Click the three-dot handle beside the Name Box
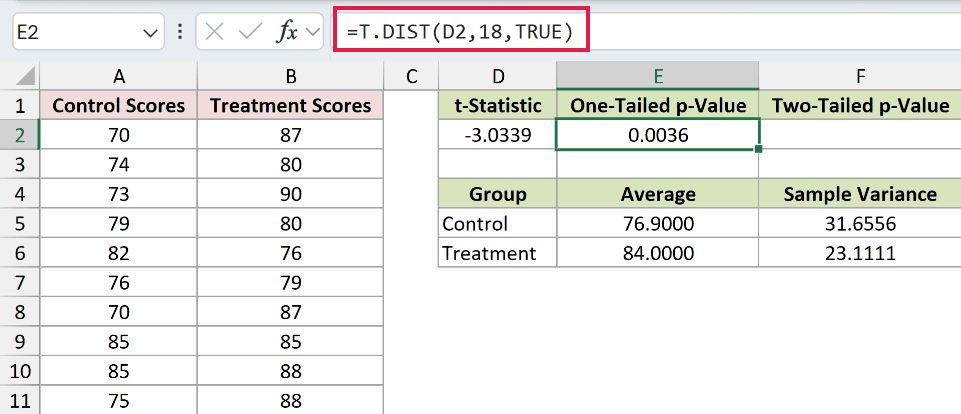 pos(180,33)
